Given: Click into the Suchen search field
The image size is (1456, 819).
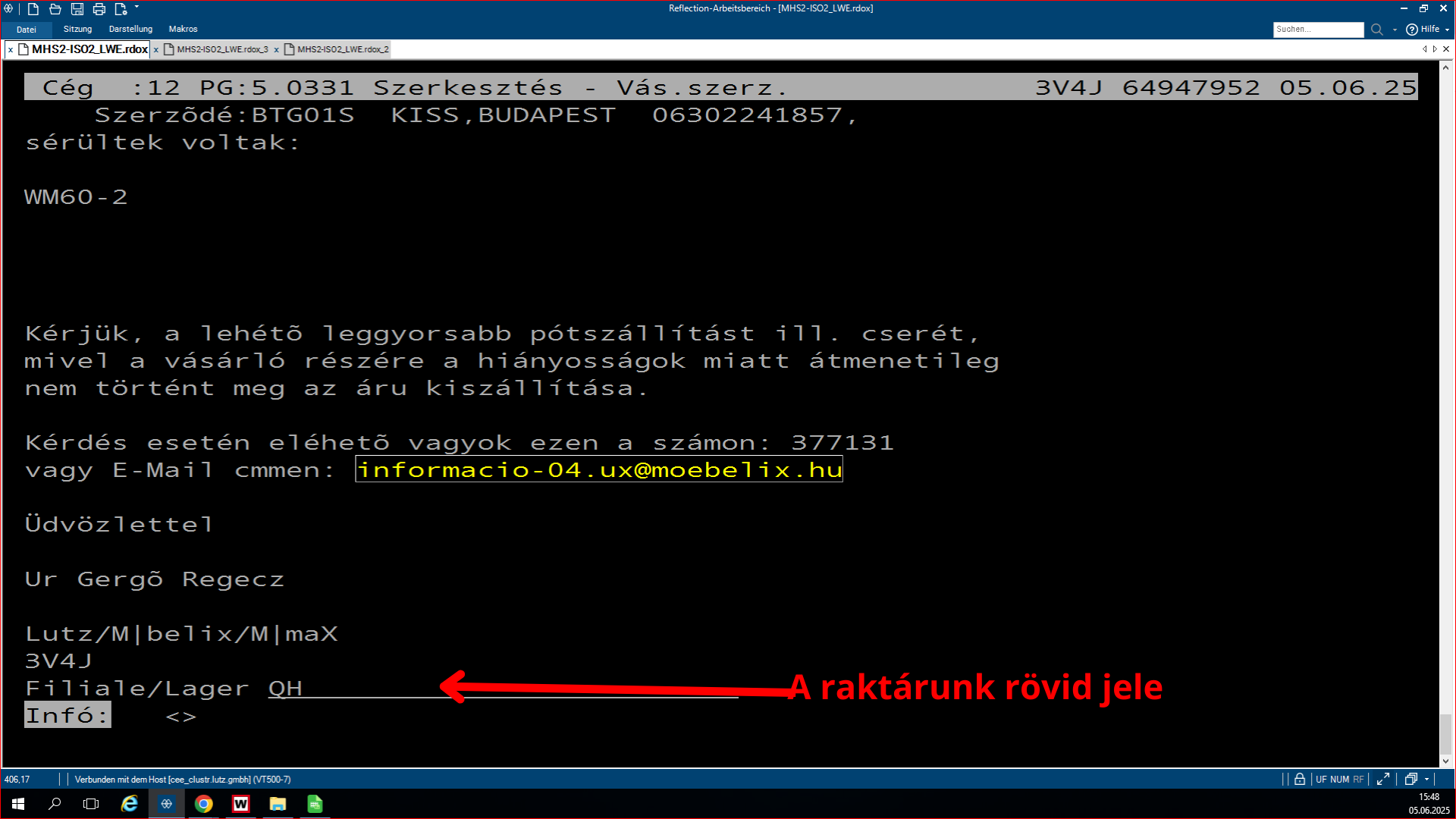Looking at the screenshot, I should click(x=1317, y=30).
